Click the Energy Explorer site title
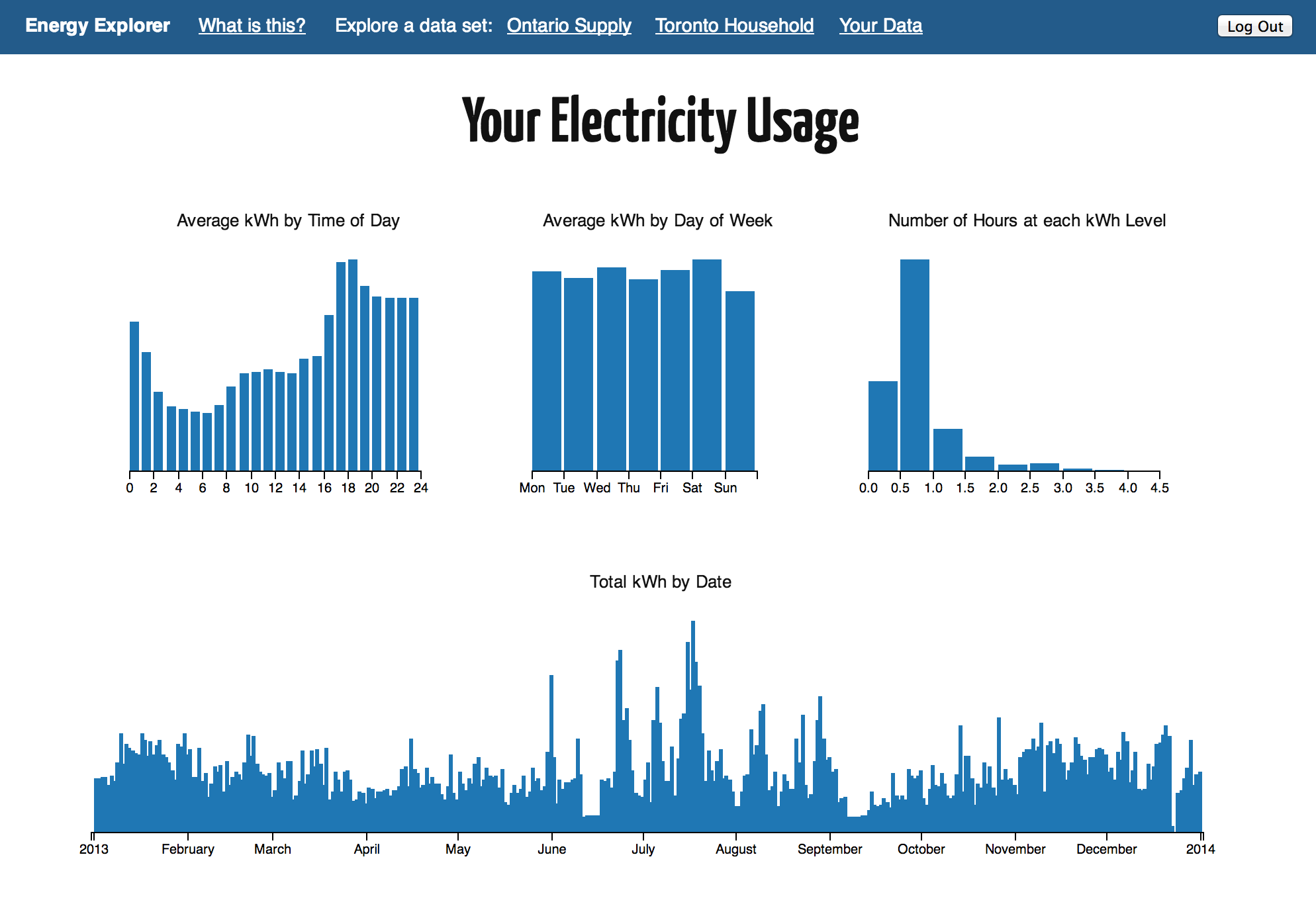The height and width of the screenshot is (908, 1316). coord(97,26)
